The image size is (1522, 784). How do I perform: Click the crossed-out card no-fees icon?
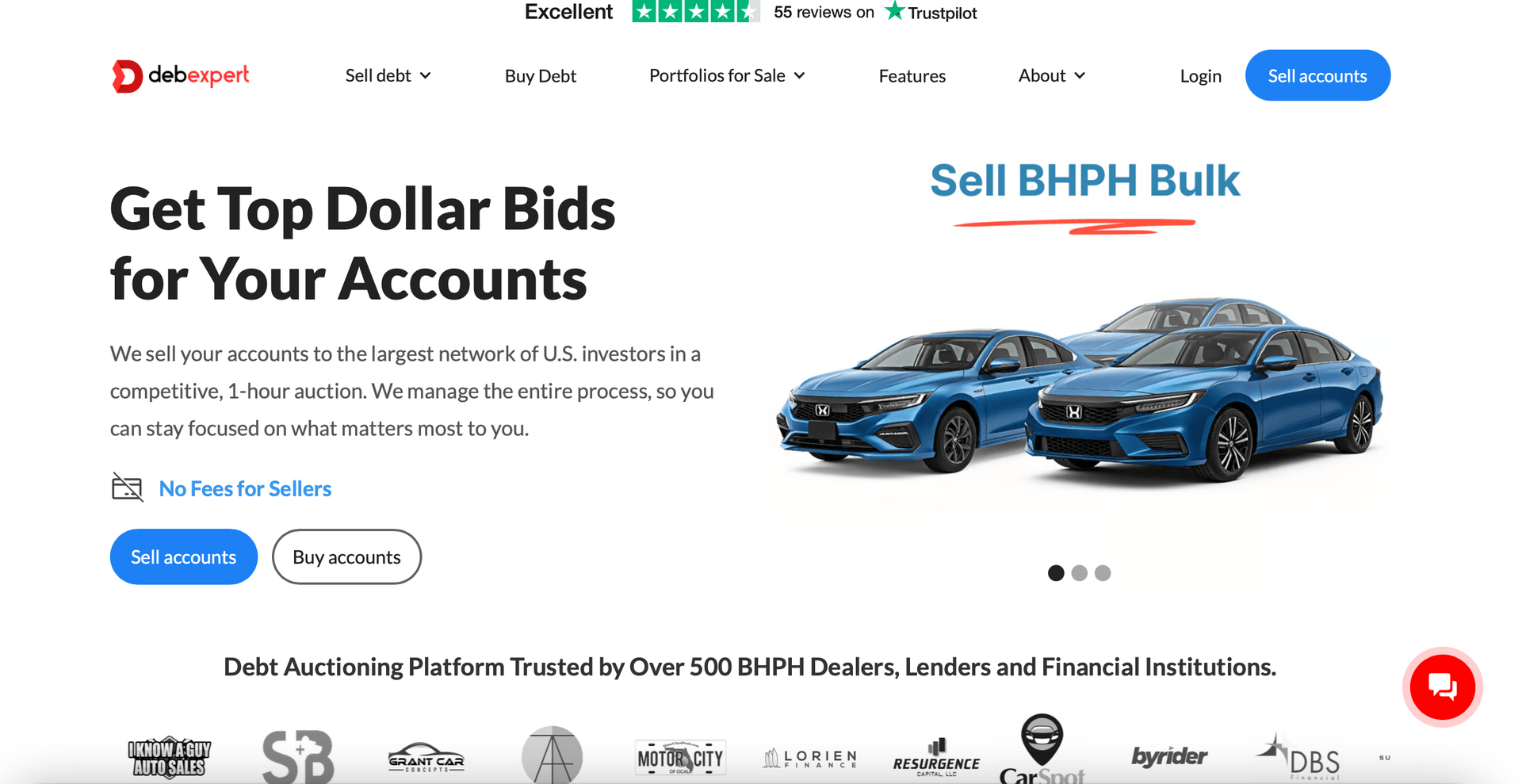[x=127, y=488]
